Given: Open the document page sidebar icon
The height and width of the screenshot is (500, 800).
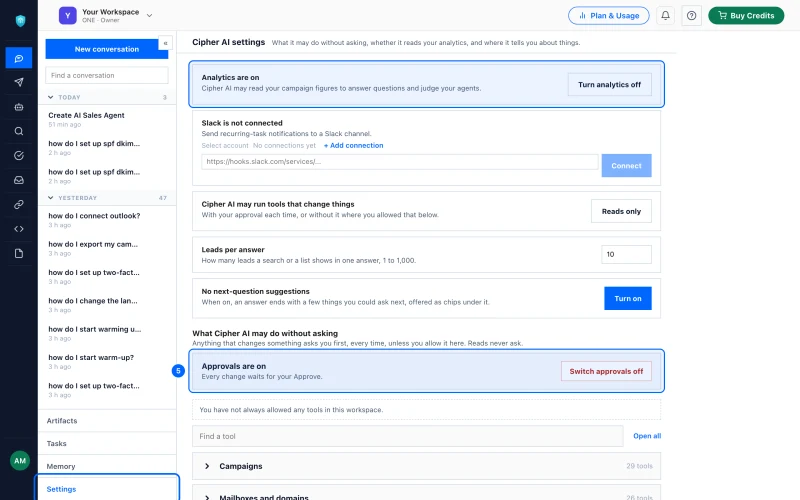Looking at the screenshot, I should click(19, 254).
